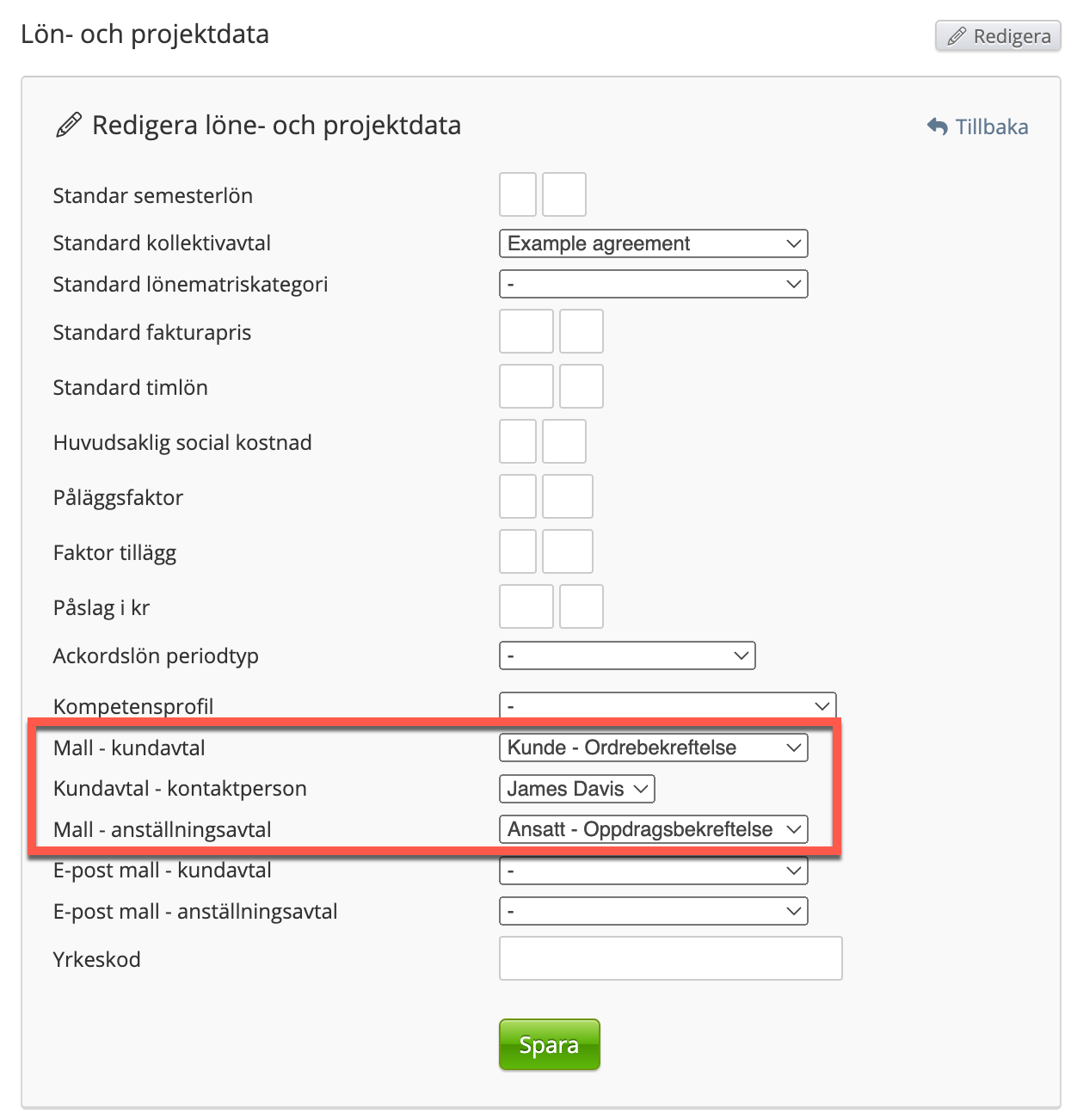Screen dimensions: 1077x1120
Task: Change Kundavtal kontaktperson from James Davis
Action: pos(576,789)
